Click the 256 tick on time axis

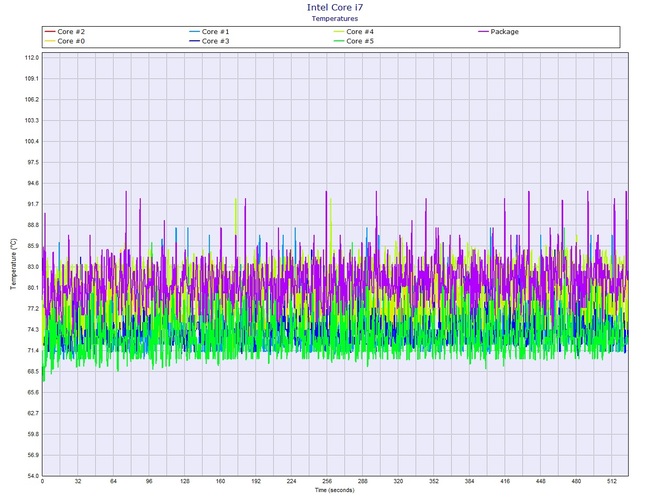[327, 481]
